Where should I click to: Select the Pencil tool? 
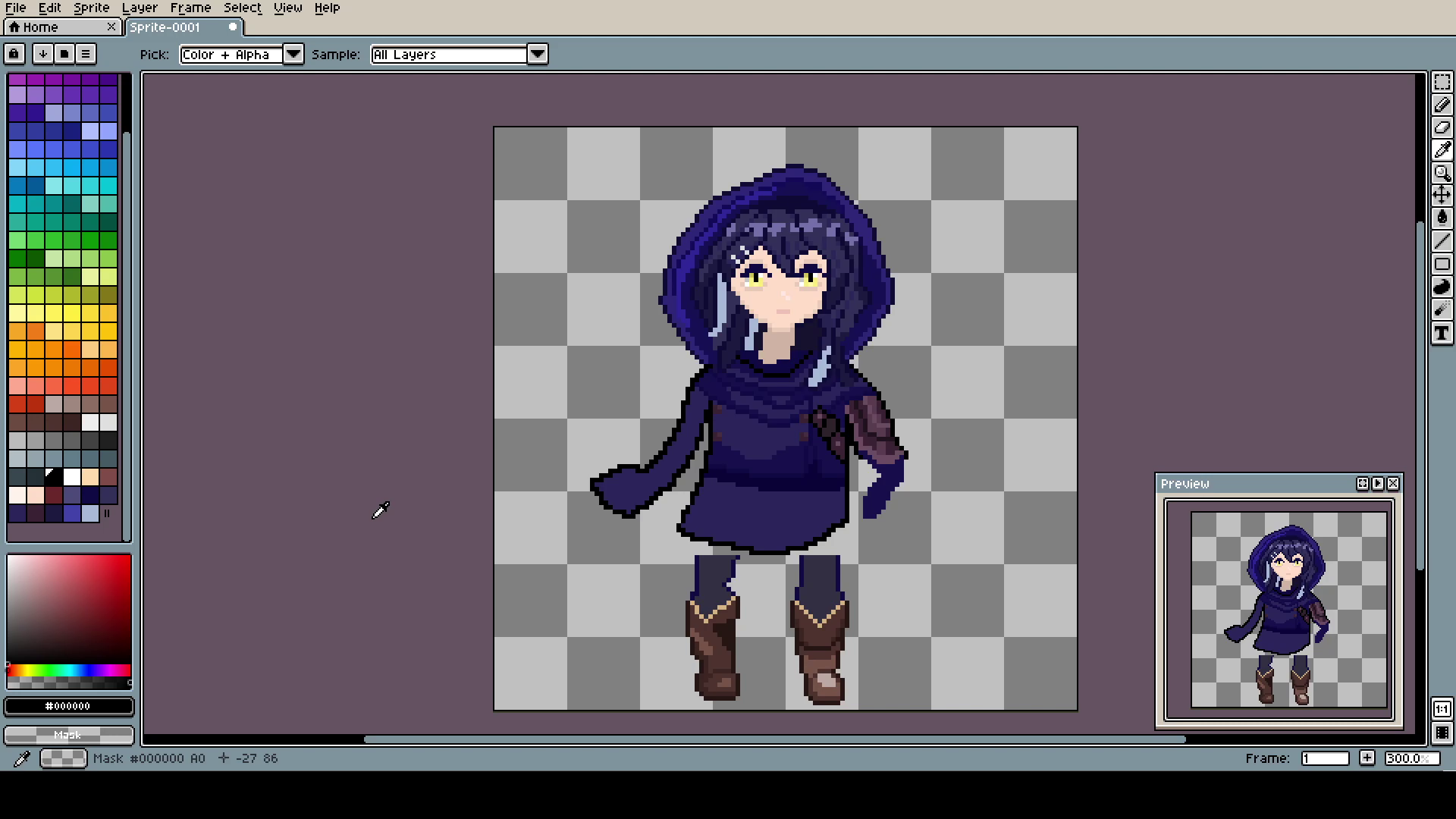[x=1442, y=105]
